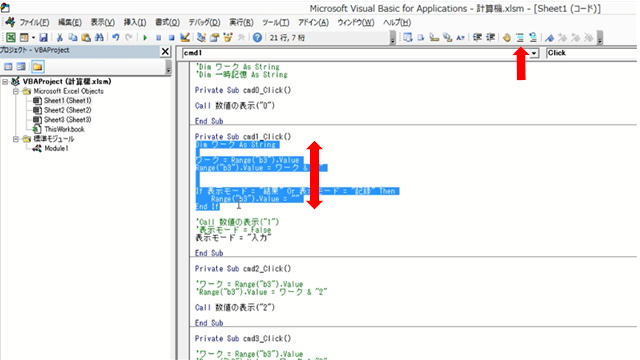Click the Click procedure combo box
This screenshot has height=360, width=640.
(592, 53)
